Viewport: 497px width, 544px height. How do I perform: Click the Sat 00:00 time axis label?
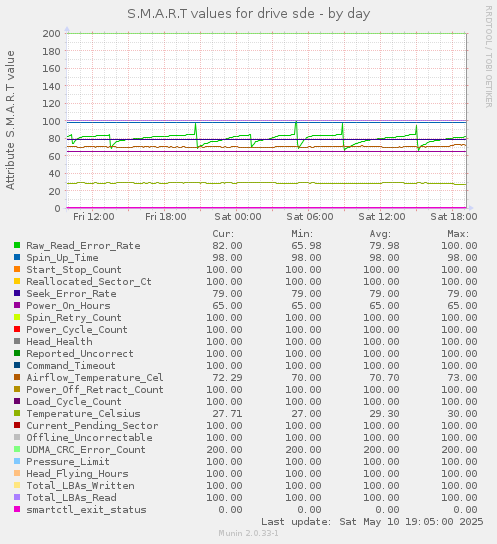238,216
